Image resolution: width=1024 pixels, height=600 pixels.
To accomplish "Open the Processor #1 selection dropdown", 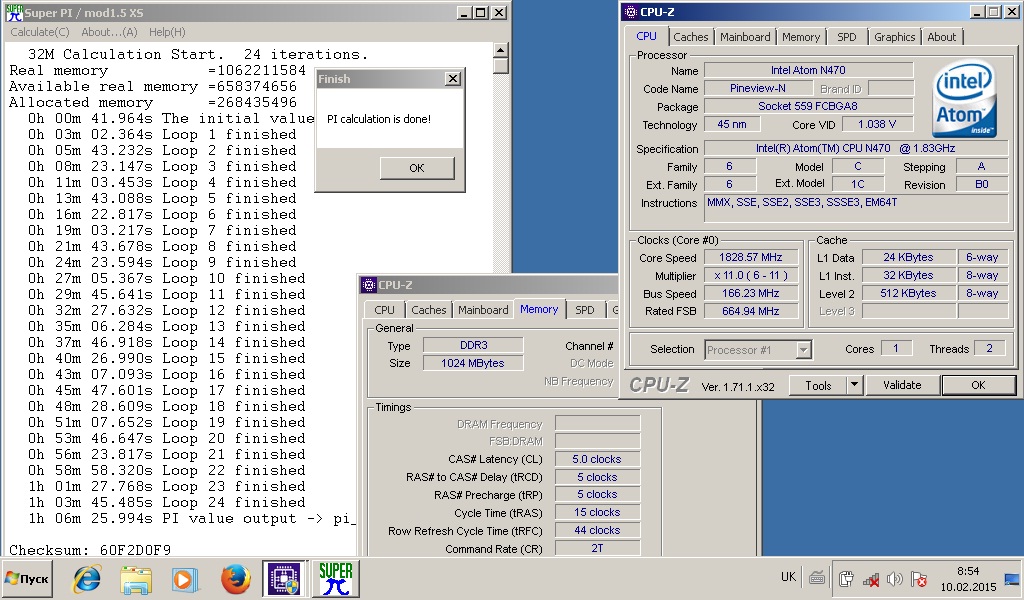I will pyautogui.click(x=758, y=350).
